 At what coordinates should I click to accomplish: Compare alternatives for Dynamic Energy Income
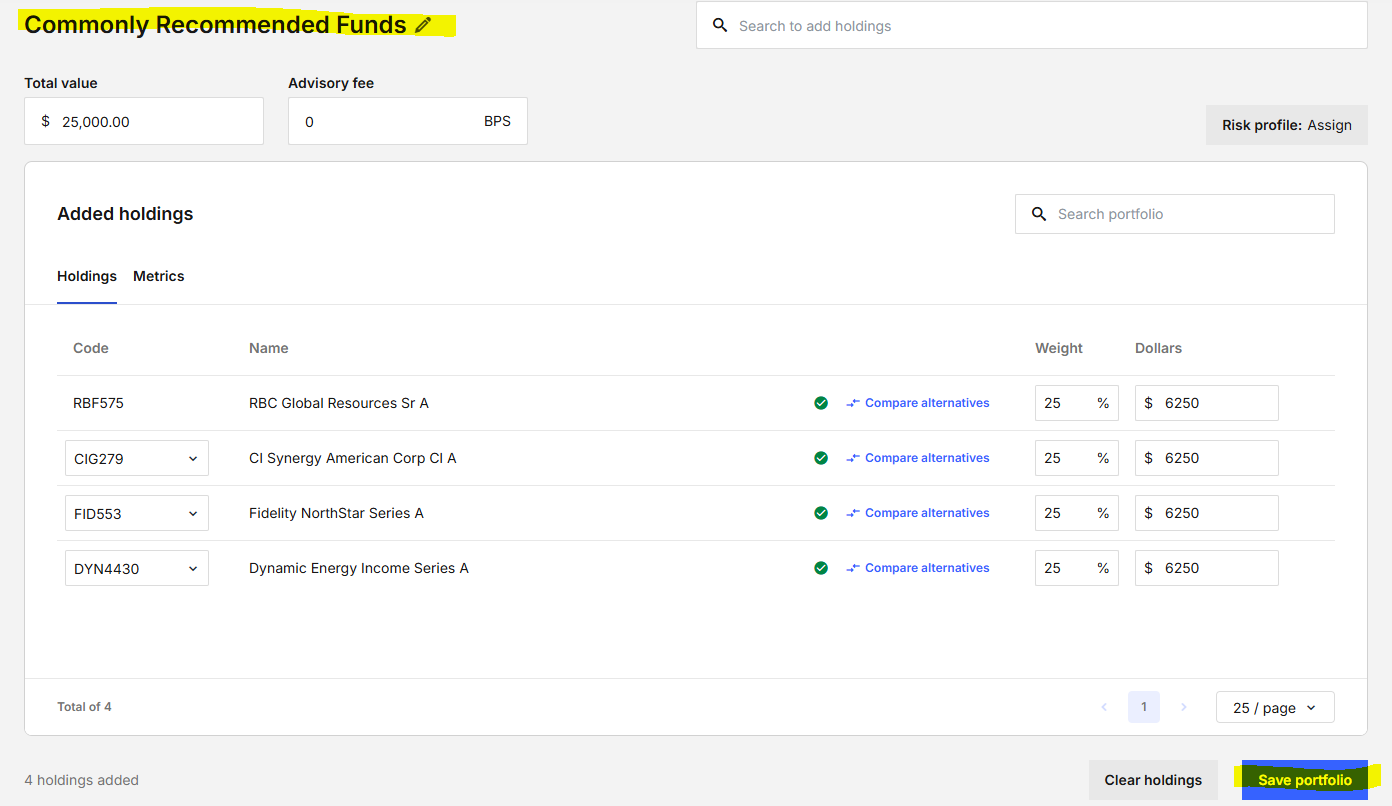pos(918,568)
